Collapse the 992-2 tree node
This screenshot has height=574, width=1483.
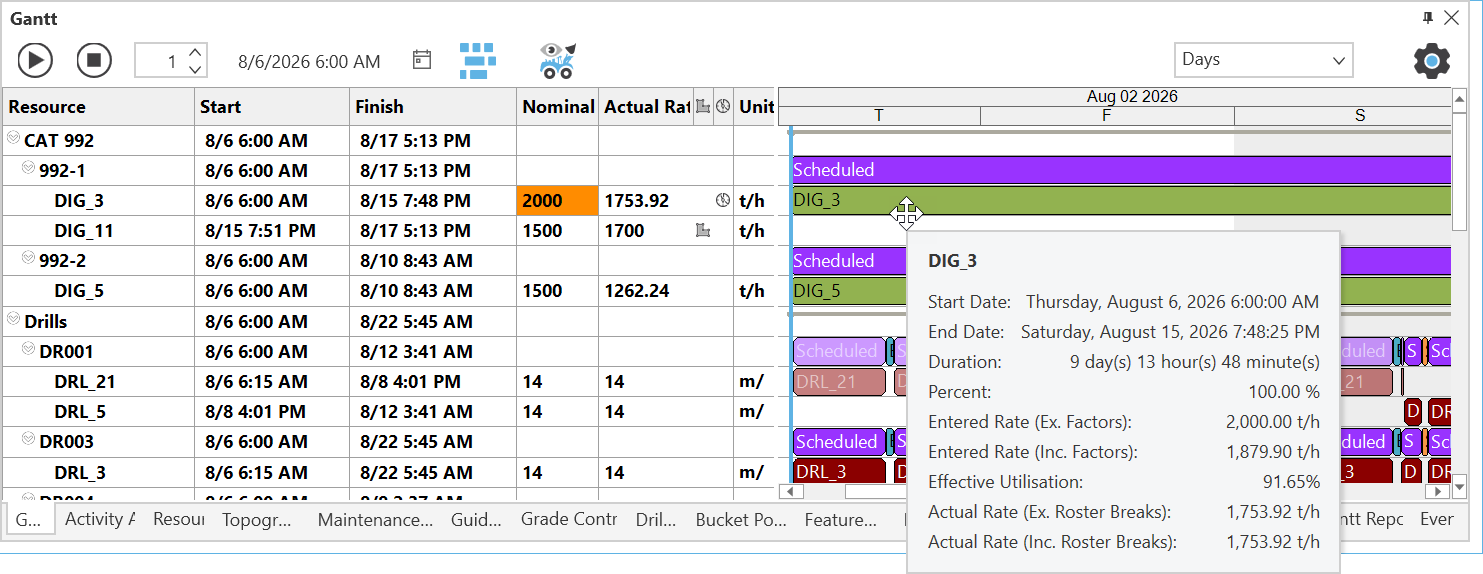click(29, 260)
